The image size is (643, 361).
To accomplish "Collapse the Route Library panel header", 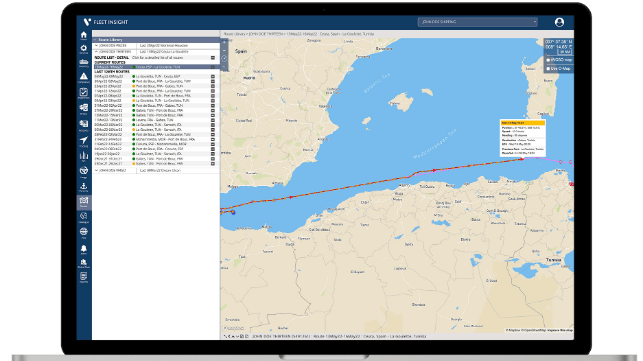I will point(156,40).
